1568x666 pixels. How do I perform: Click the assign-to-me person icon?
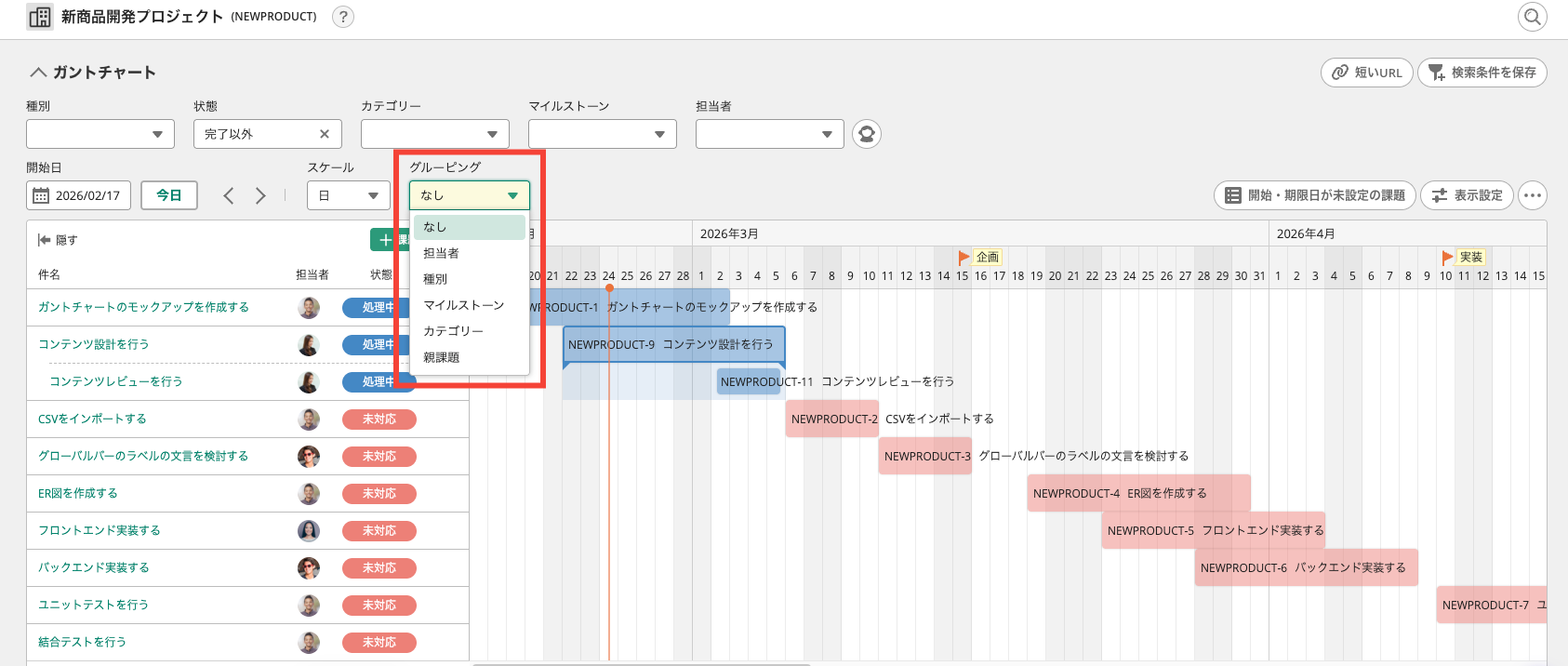click(867, 134)
